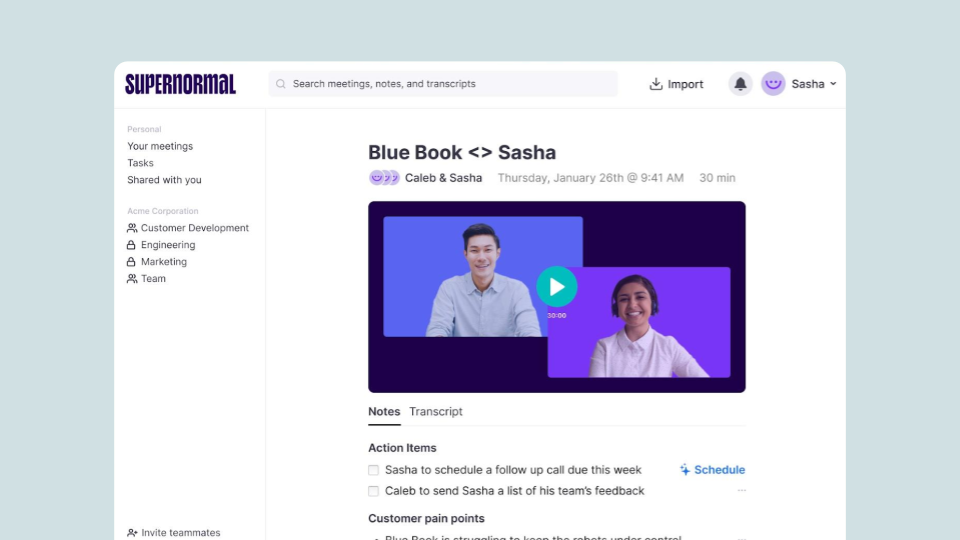Click the search meetings input field
960x540 pixels.
point(450,84)
